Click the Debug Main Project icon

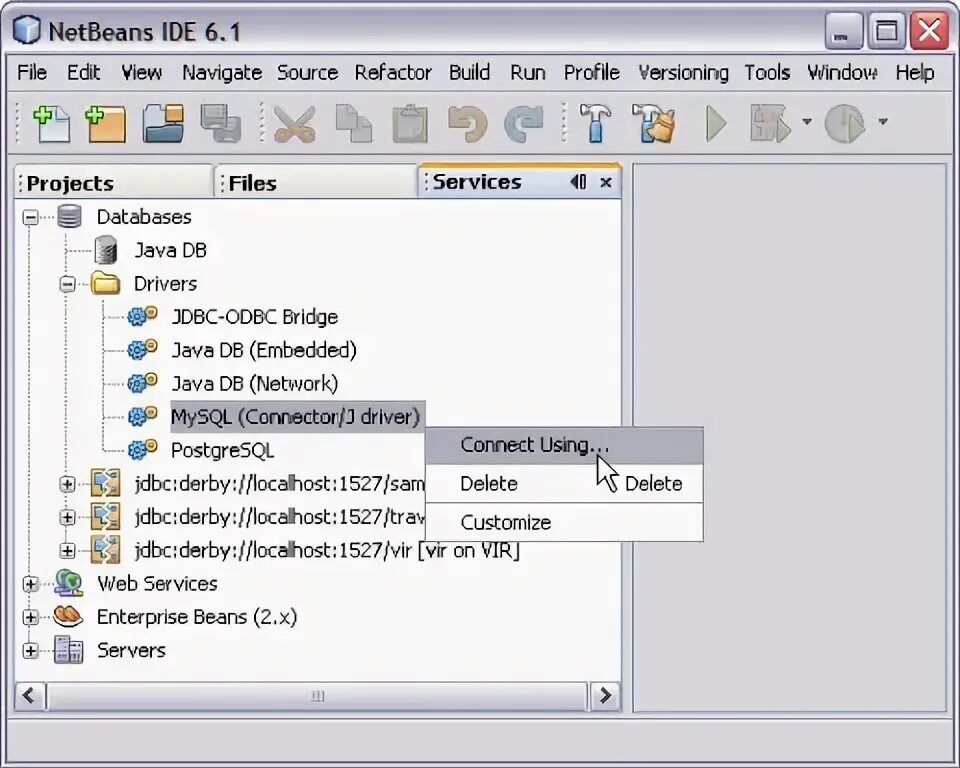point(771,123)
